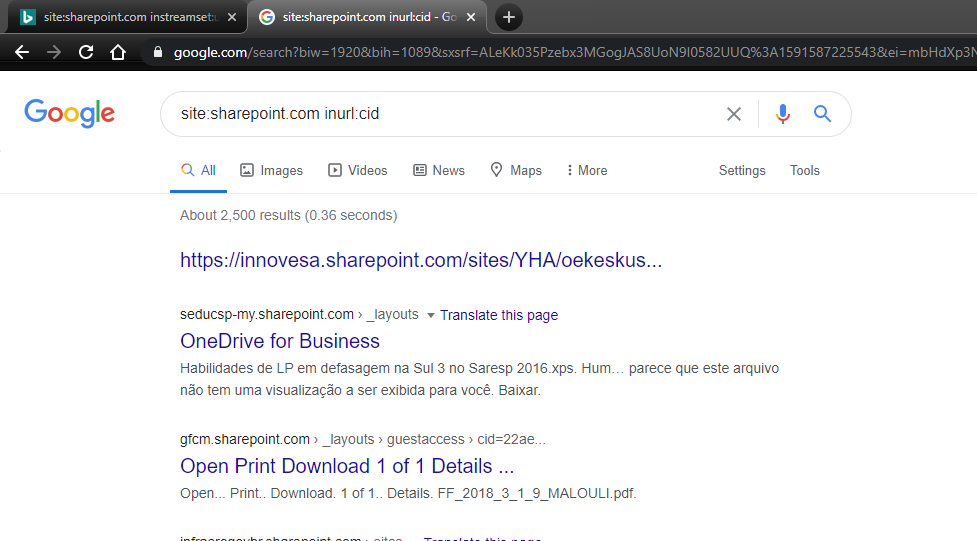Start voice search with microphone
Image resolution: width=977 pixels, height=541 pixels.
783,114
